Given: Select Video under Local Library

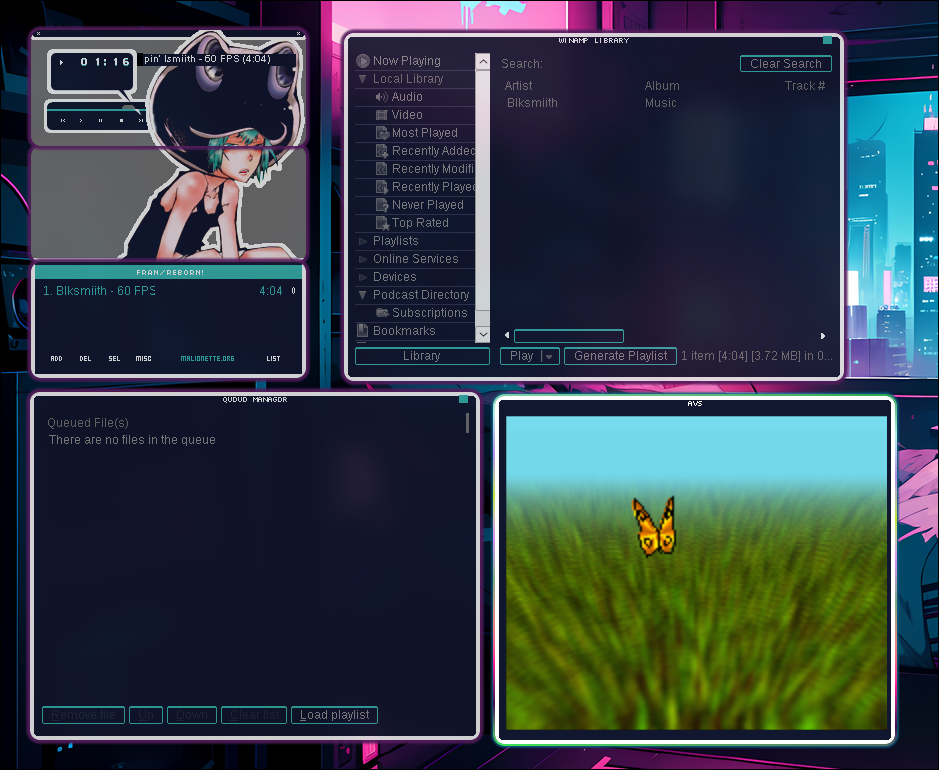Looking at the screenshot, I should (x=407, y=114).
